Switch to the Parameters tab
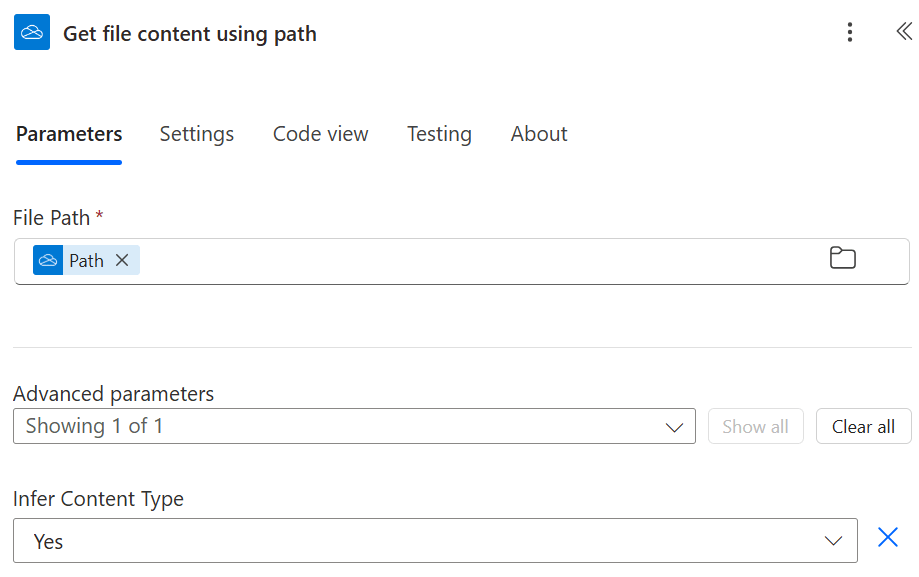This screenshot has width=919, height=577. point(69,134)
